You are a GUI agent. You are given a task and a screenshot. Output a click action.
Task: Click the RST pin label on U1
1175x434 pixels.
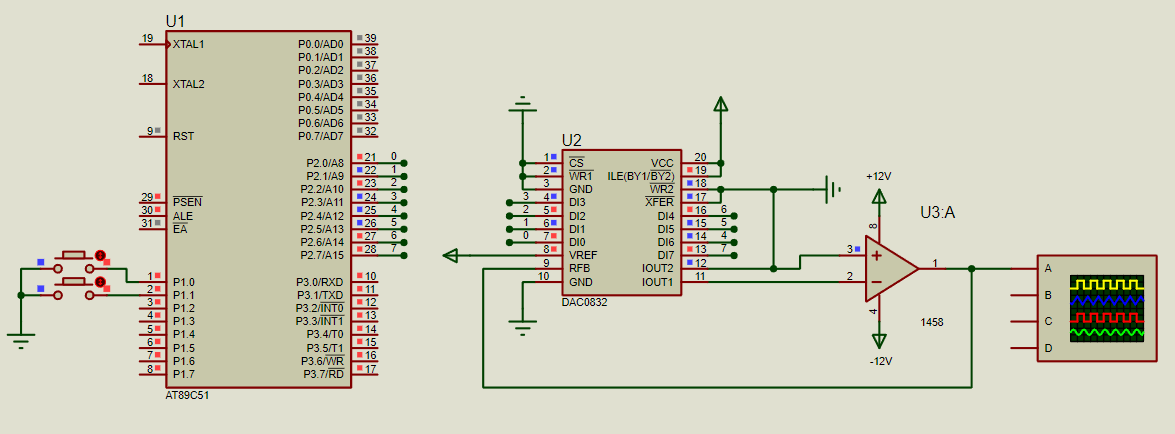(x=183, y=136)
